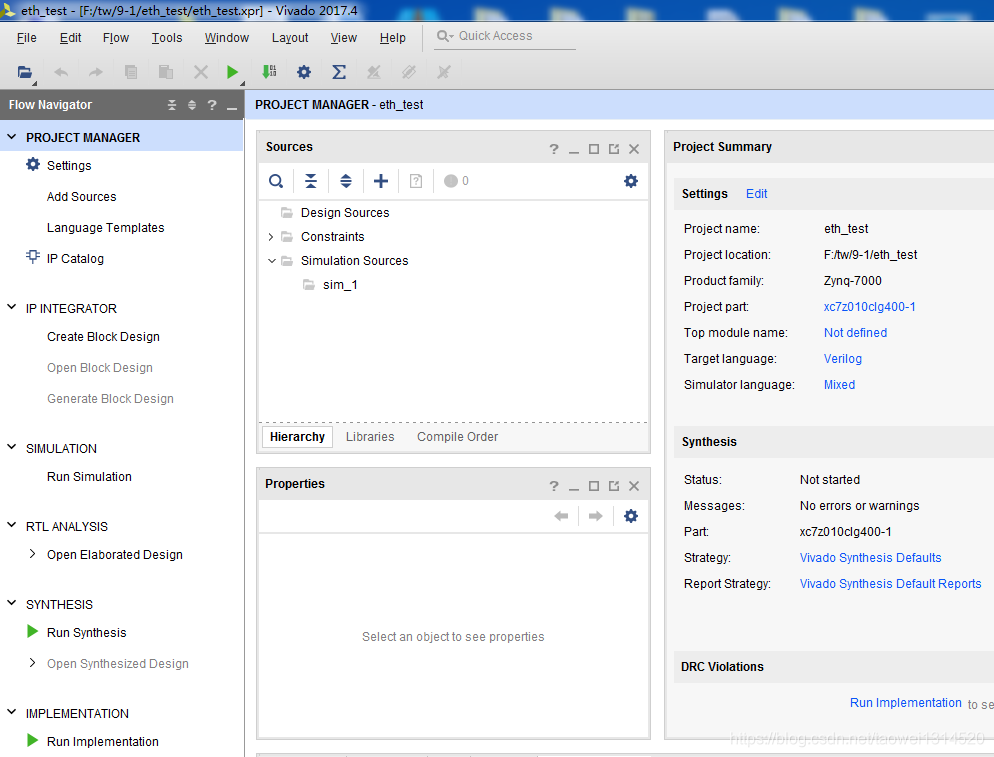Click the Verilog target language link
The width and height of the screenshot is (994, 757).
tap(842, 359)
